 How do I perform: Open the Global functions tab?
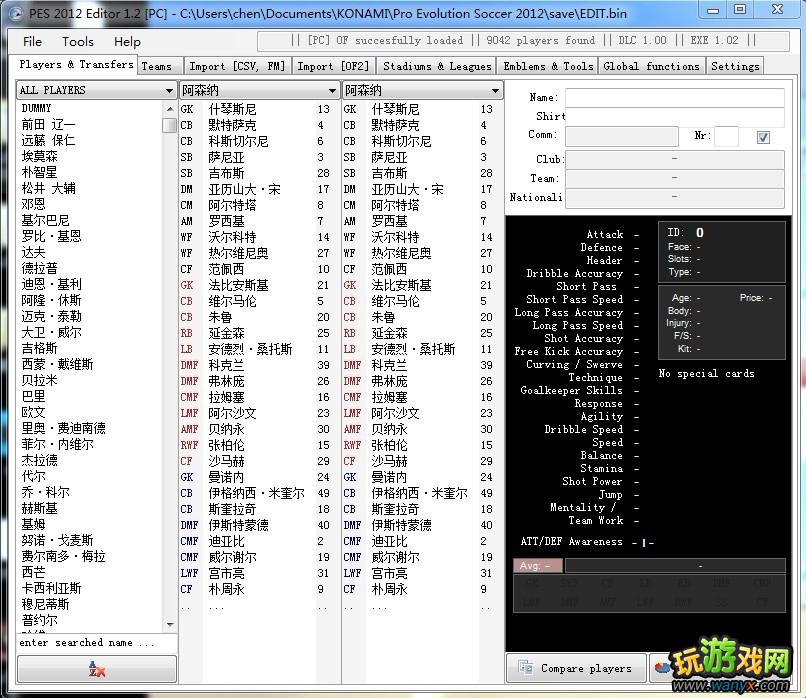[651, 66]
